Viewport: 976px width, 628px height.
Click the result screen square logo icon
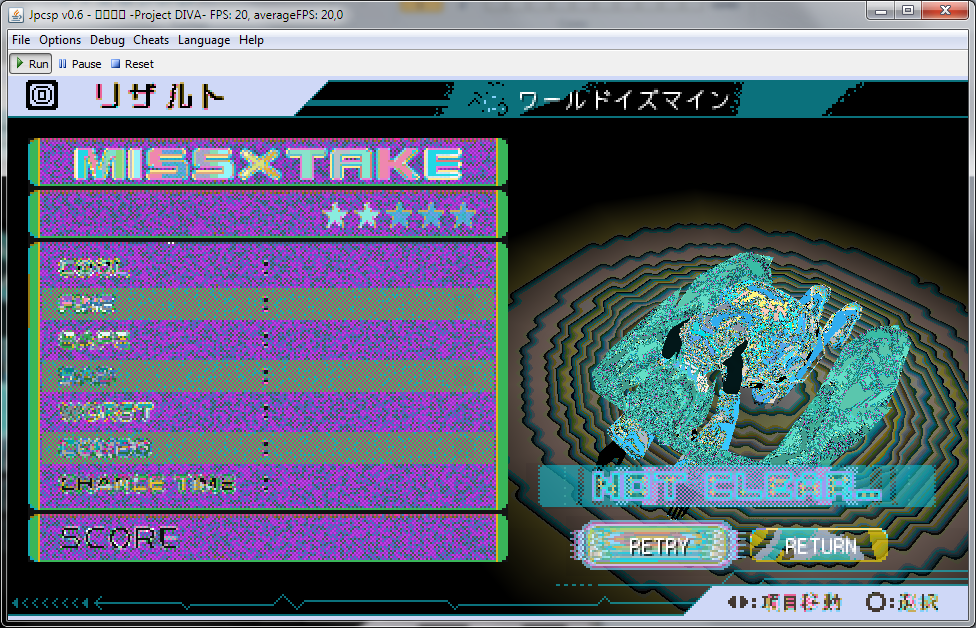pos(42,95)
